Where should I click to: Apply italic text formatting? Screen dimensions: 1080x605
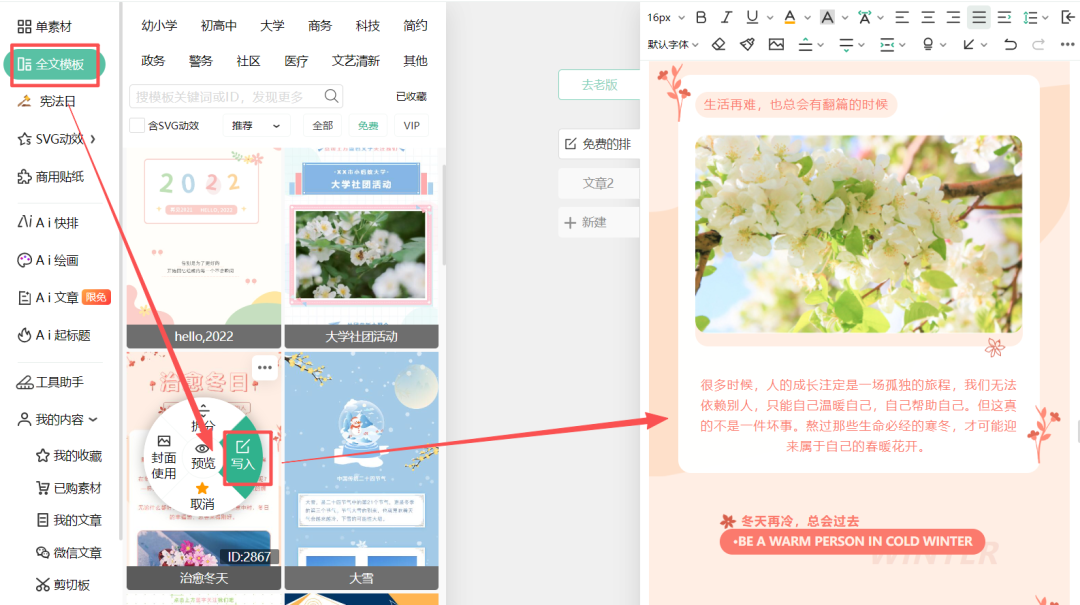tap(727, 17)
